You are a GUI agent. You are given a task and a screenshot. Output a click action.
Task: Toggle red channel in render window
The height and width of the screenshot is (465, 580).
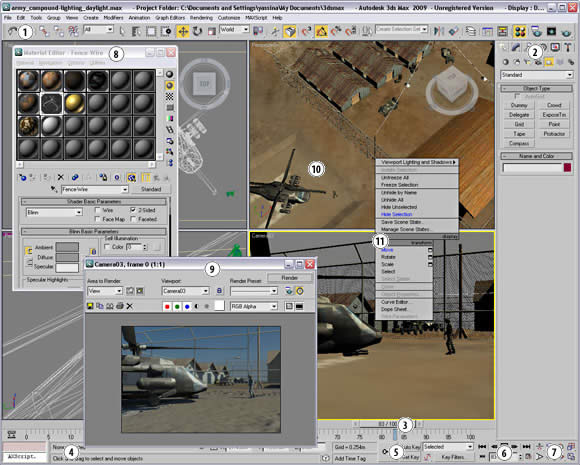167,306
